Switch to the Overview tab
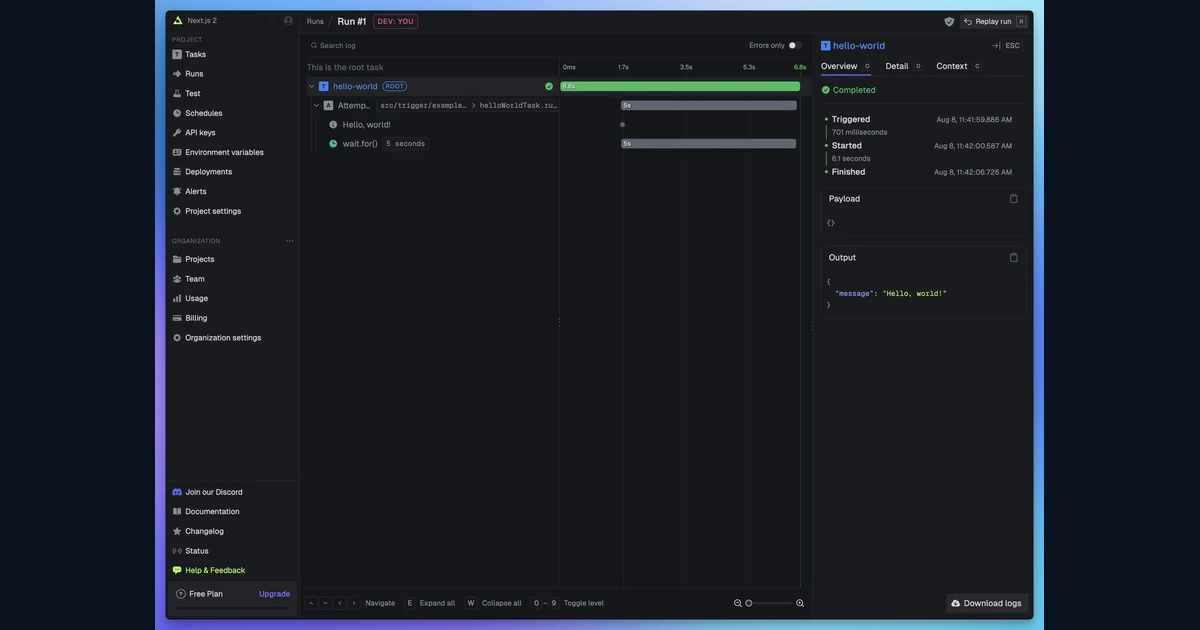This screenshot has width=1200, height=630. 846,66
